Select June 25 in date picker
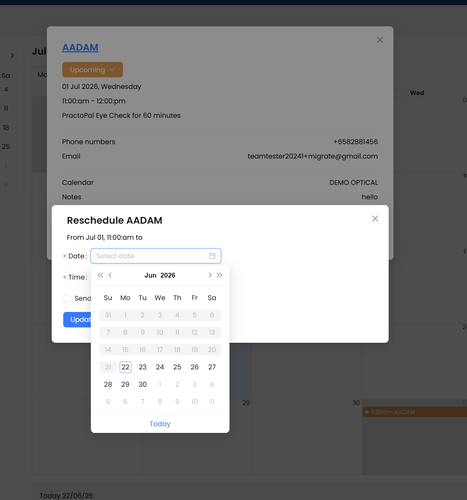Screen dimensions: 467x500 [x=177, y=367]
